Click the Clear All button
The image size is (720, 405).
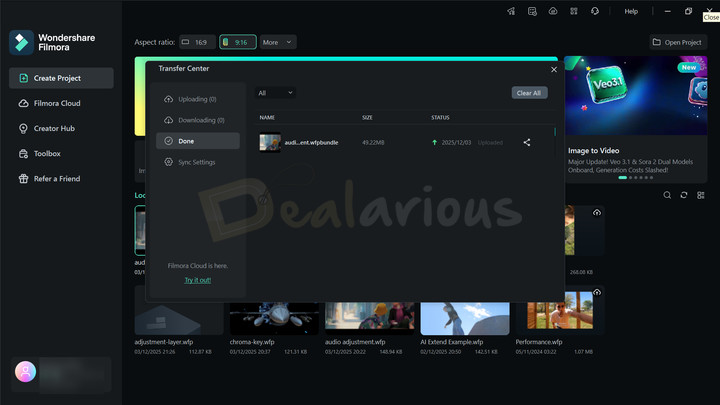point(529,93)
